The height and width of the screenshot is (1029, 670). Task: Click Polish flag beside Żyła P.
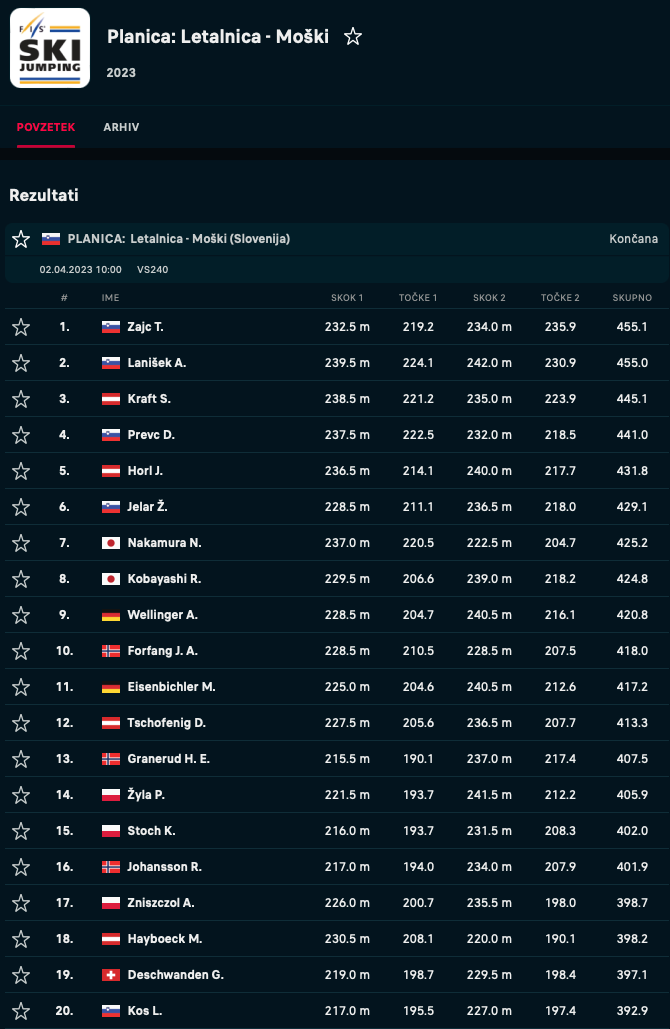point(111,796)
